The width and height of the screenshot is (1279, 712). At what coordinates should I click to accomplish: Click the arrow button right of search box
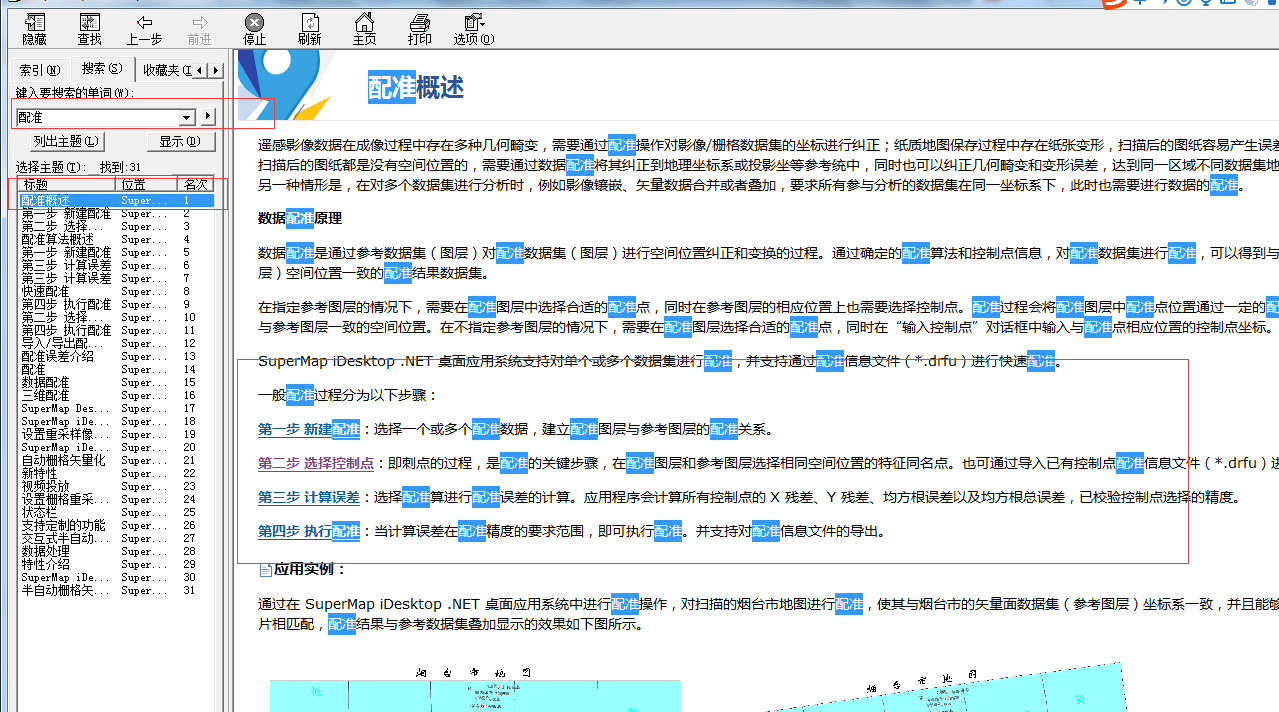[208, 117]
